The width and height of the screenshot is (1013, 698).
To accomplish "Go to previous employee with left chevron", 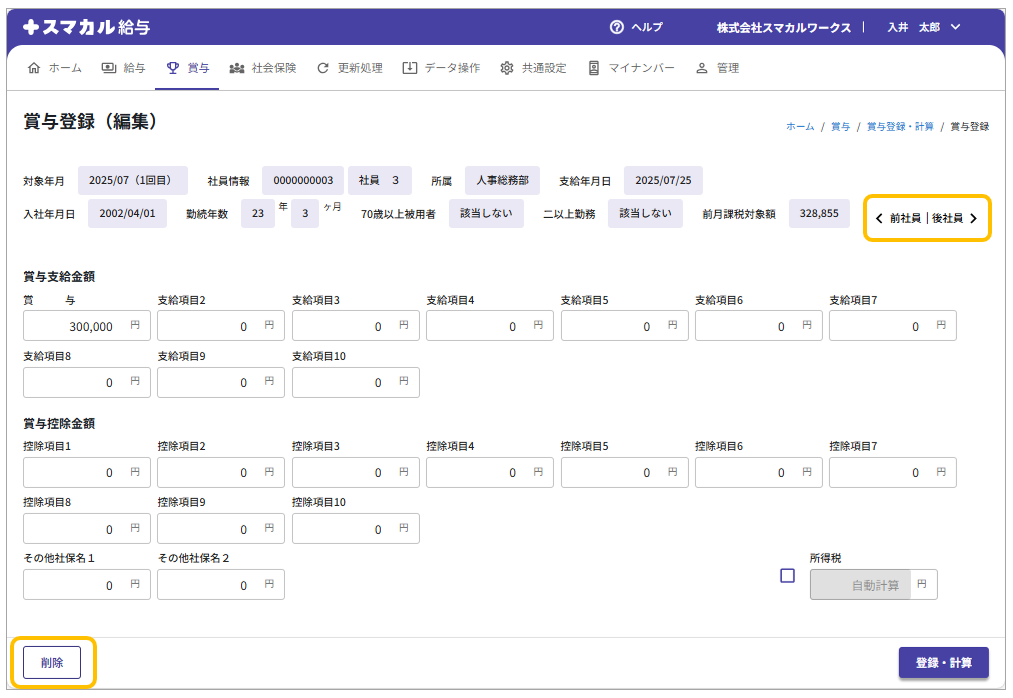I will point(879,218).
